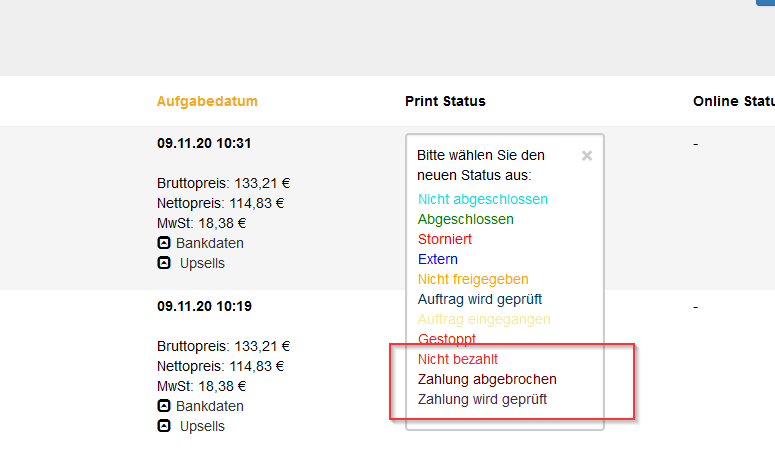This screenshot has height=452, width=775.
Task: Select Auftrag eingegangen status
Action: point(484,319)
